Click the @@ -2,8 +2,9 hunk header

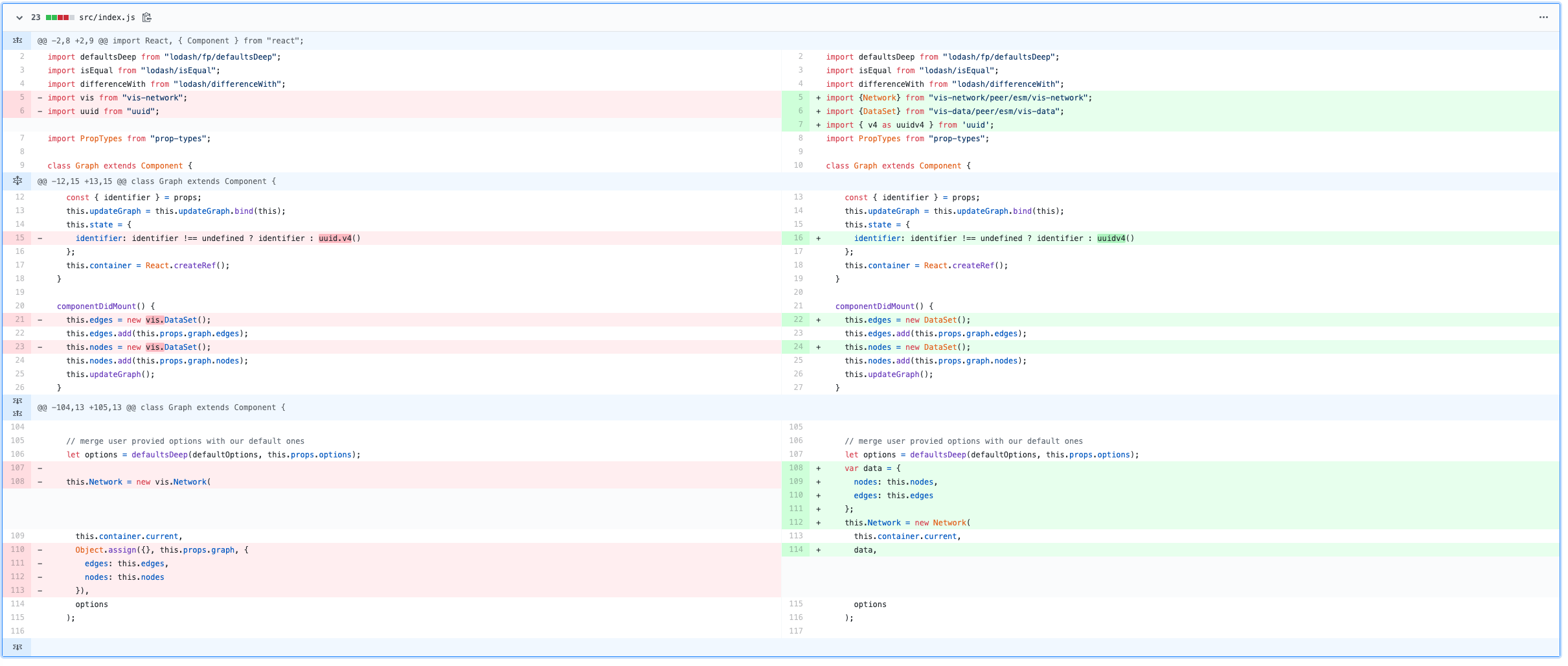(168, 40)
